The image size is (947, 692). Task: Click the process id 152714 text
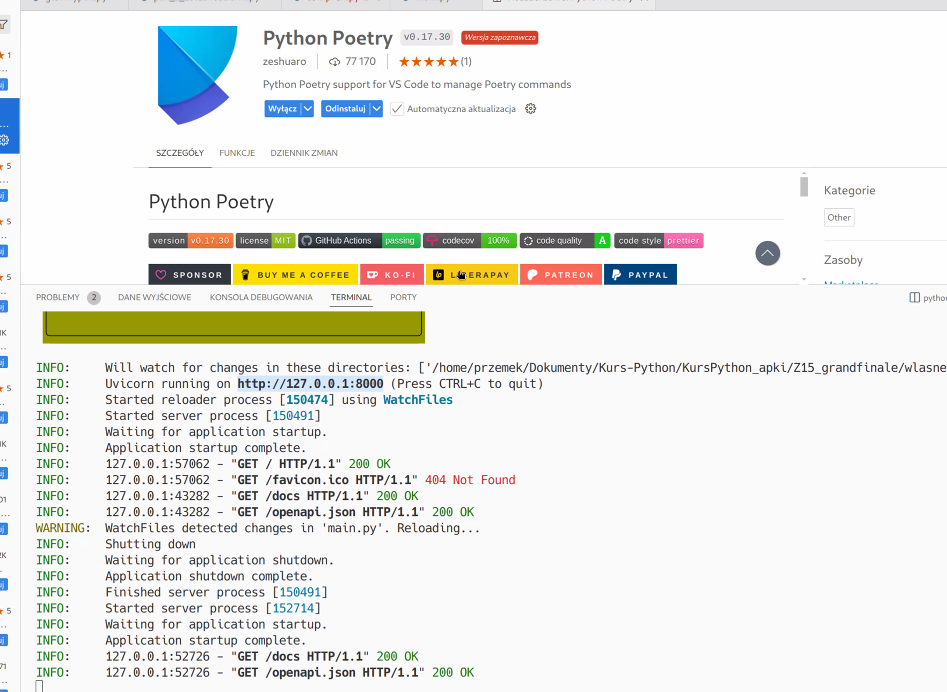pos(293,608)
